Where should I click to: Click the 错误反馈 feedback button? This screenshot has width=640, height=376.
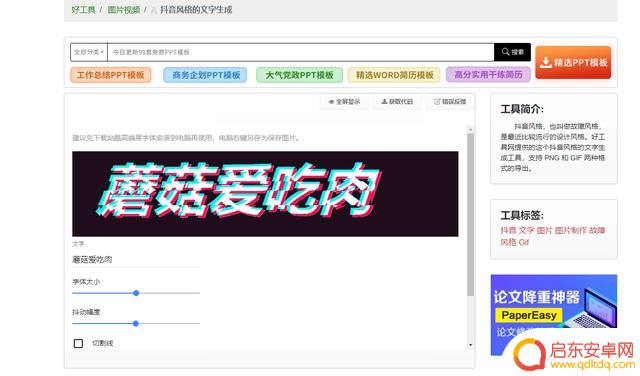click(450, 102)
